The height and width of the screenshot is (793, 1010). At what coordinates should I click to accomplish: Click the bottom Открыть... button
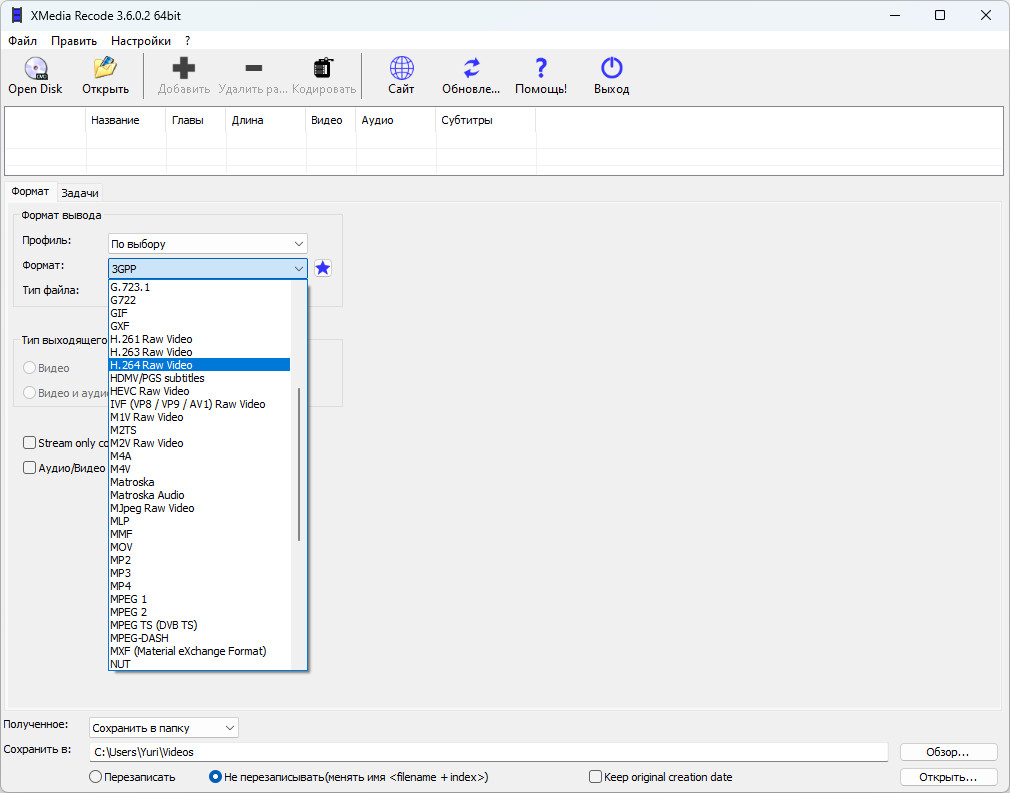coord(948,777)
